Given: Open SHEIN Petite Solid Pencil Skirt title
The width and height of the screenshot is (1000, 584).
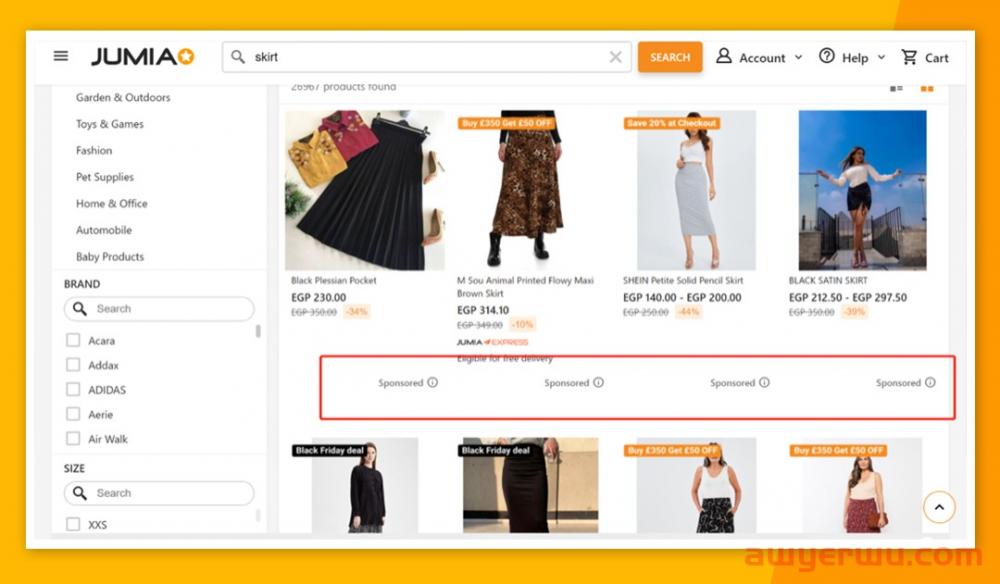Looking at the screenshot, I should [683, 281].
